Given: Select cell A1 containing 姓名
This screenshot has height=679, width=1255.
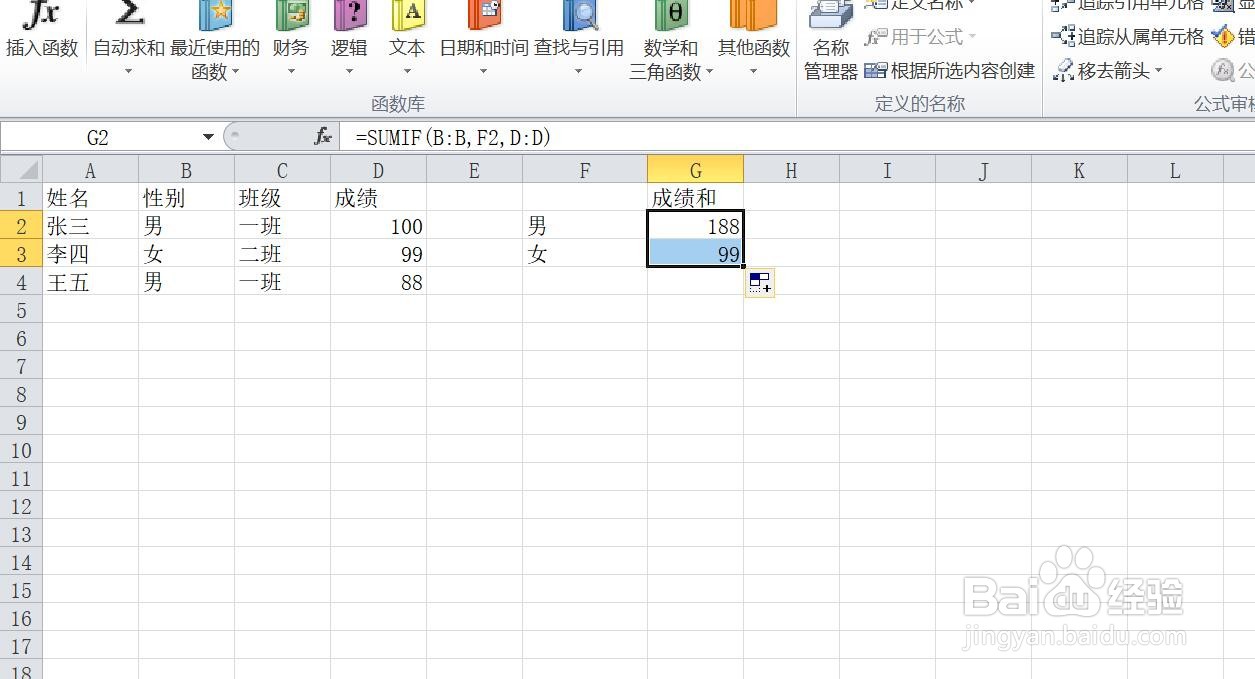Looking at the screenshot, I should point(90,198).
